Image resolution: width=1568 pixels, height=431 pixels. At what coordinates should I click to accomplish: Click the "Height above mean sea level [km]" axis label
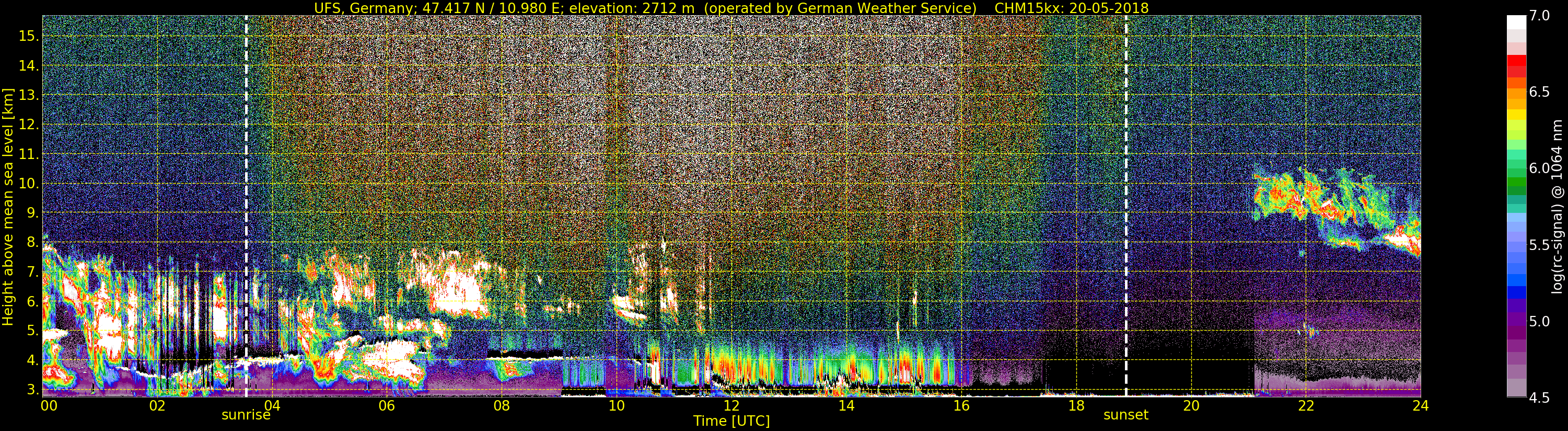(x=8, y=206)
